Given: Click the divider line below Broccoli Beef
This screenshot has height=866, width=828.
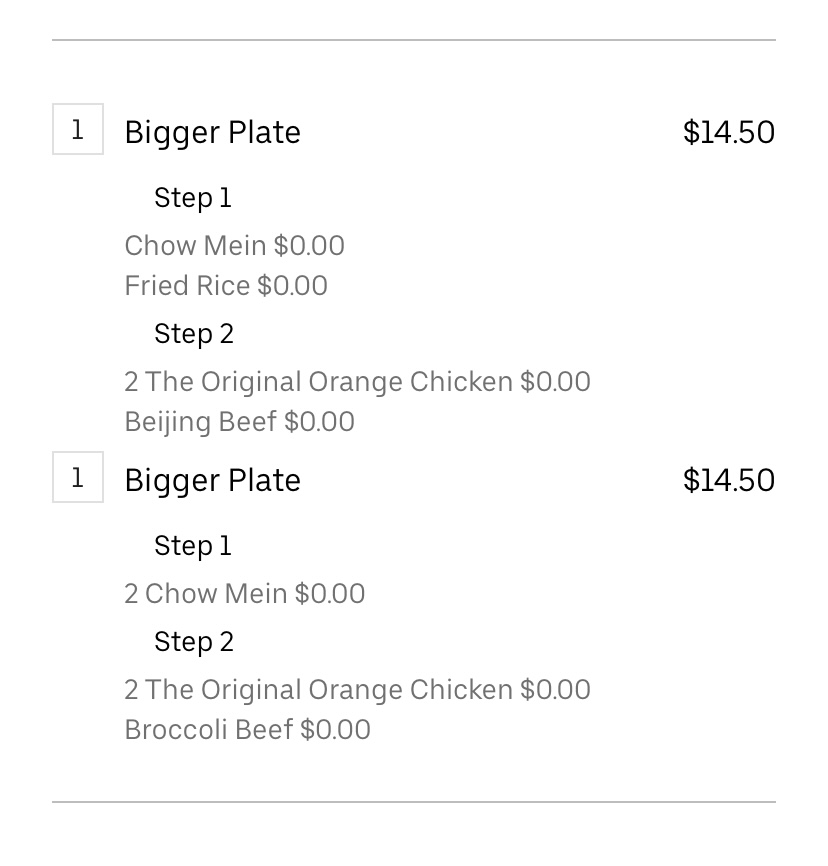Looking at the screenshot, I should pos(414,802).
